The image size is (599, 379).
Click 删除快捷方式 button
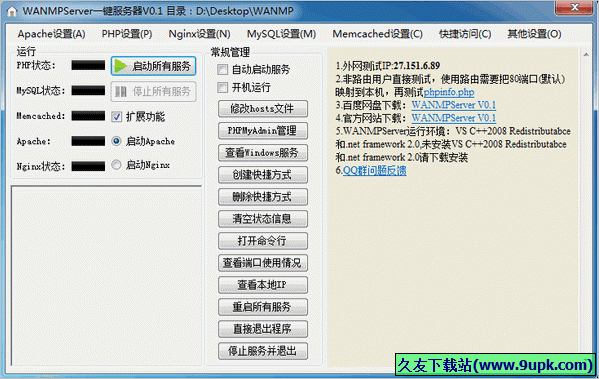(263, 197)
